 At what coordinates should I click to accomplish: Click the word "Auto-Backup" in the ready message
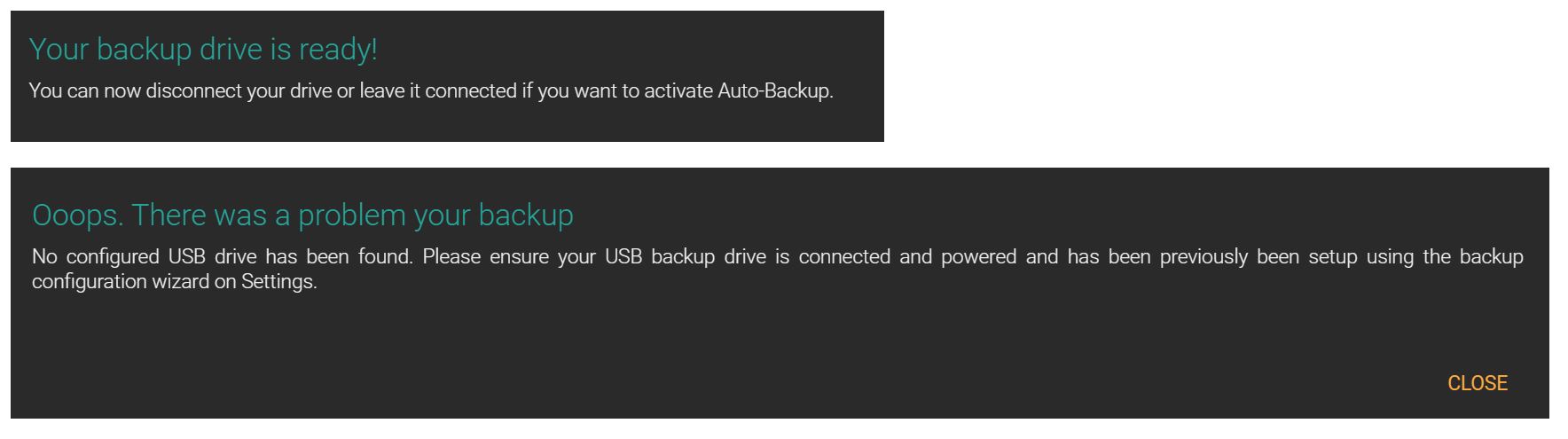pos(774,91)
